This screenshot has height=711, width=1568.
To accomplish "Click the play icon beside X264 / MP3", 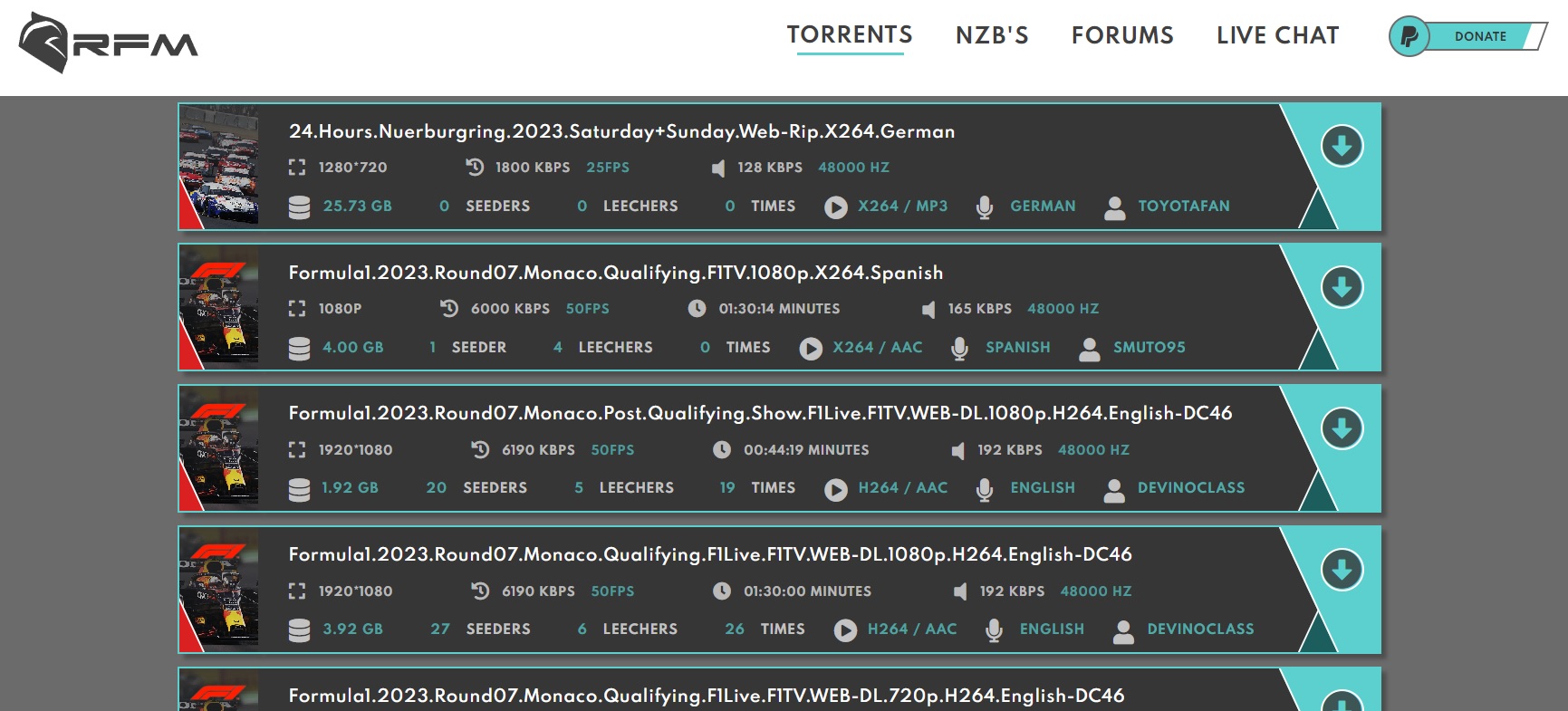I will point(836,207).
